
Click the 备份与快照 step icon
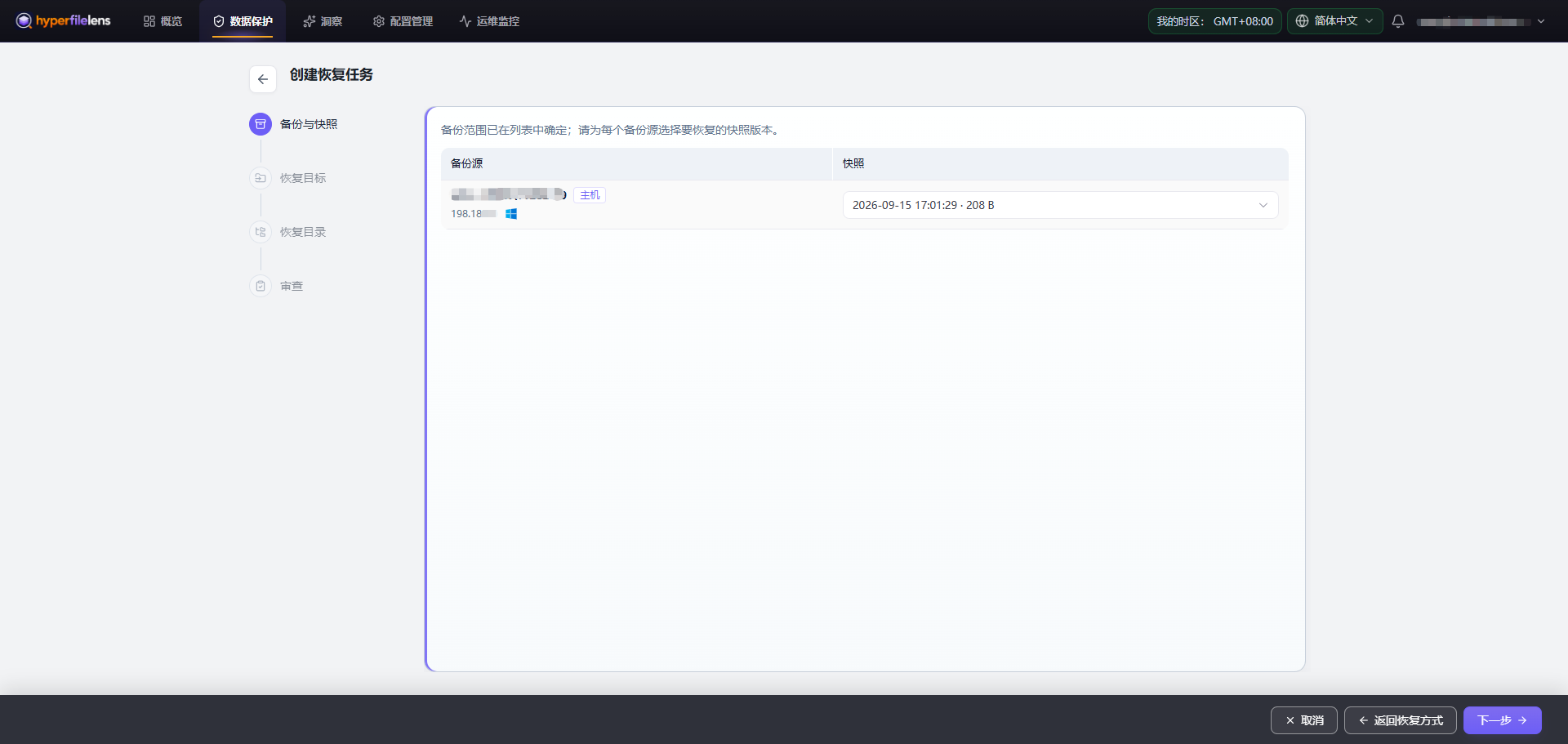tap(261, 124)
